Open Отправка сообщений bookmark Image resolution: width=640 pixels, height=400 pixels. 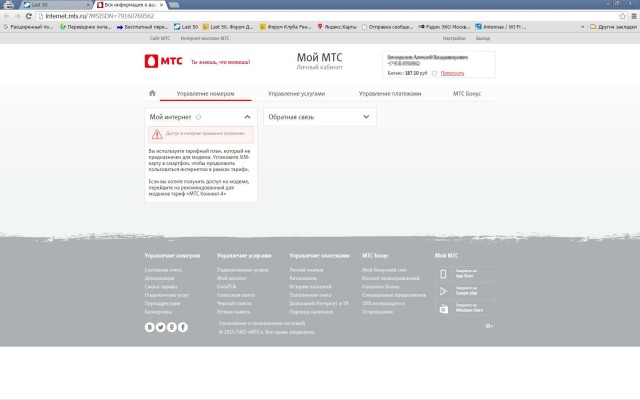point(387,27)
